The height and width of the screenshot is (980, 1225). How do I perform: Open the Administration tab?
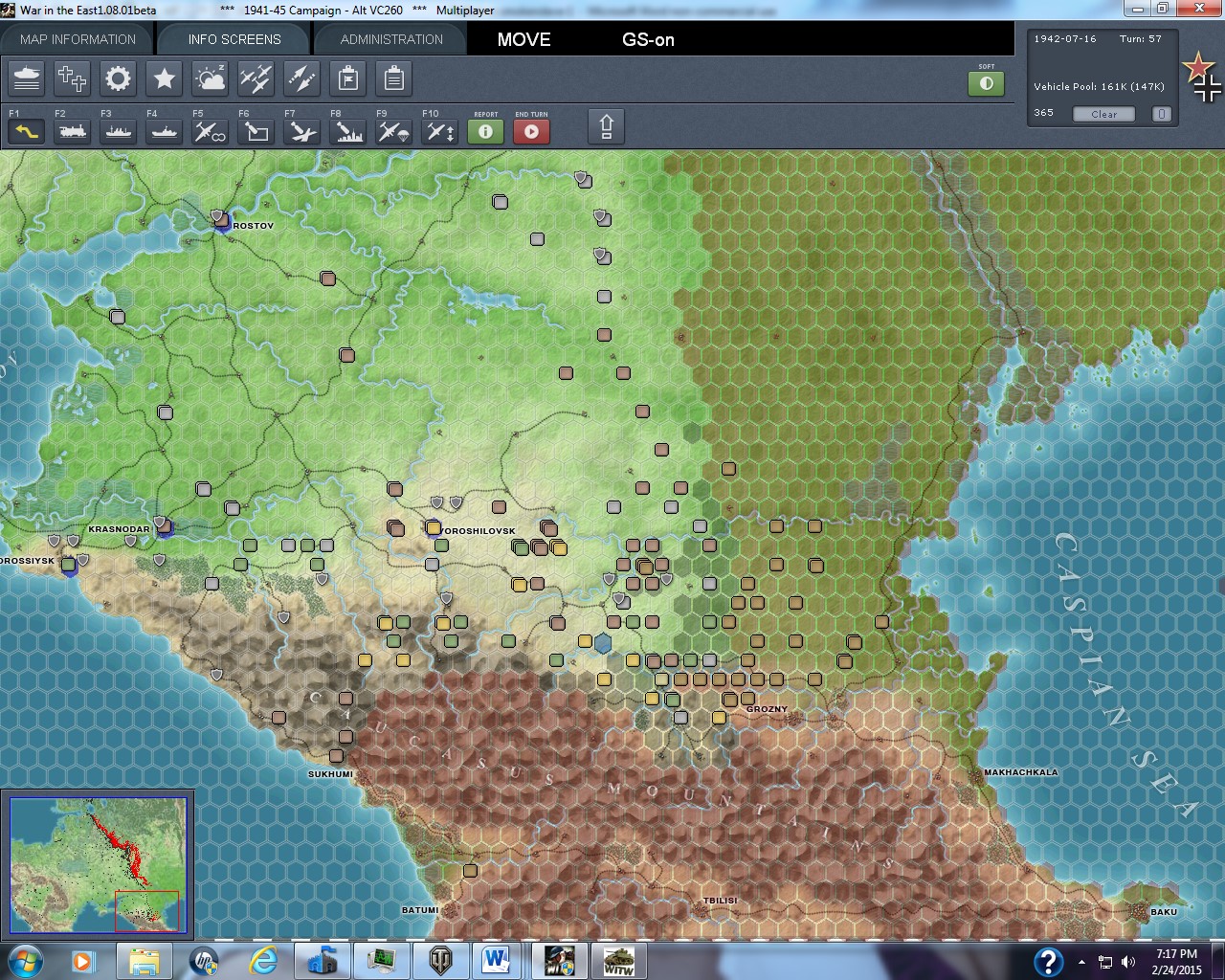point(391,39)
